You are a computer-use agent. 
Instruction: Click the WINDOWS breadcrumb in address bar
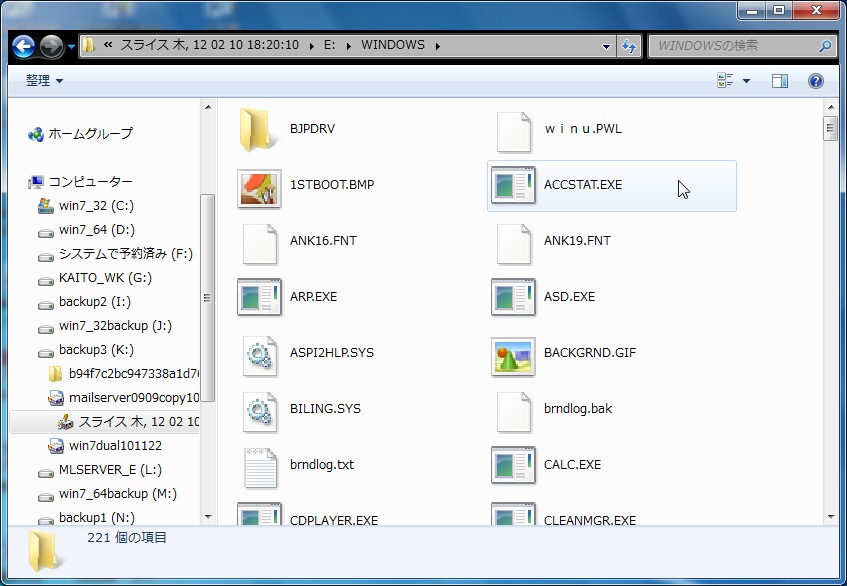coord(392,45)
